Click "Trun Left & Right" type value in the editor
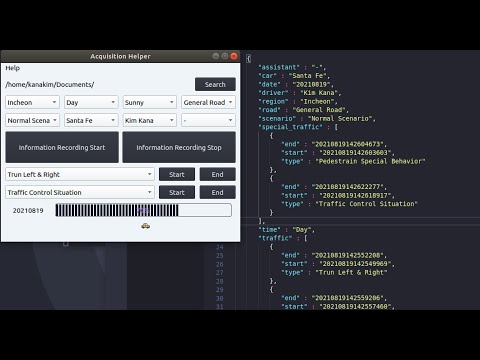Viewport: 480px width, 360px height. [x=351, y=272]
